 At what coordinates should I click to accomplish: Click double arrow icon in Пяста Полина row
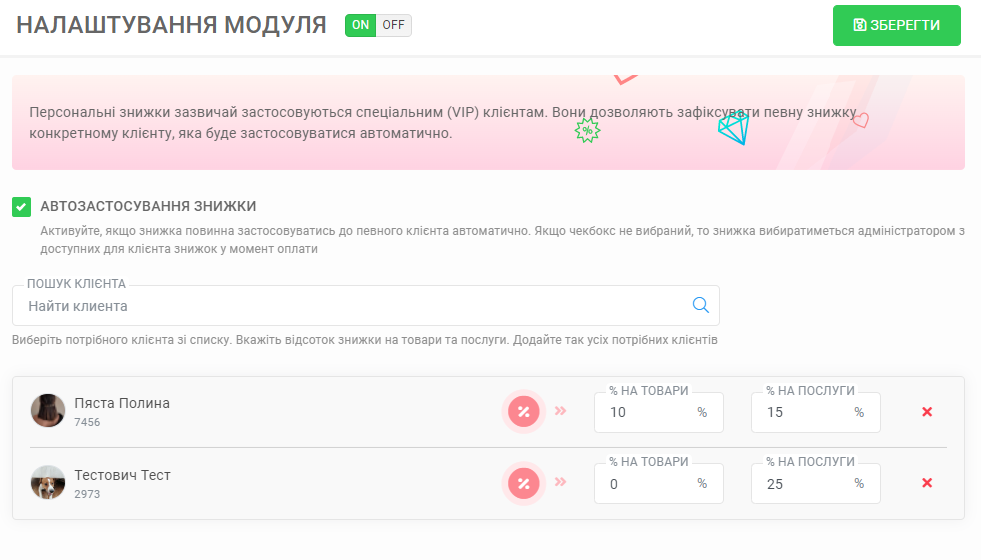point(561,411)
